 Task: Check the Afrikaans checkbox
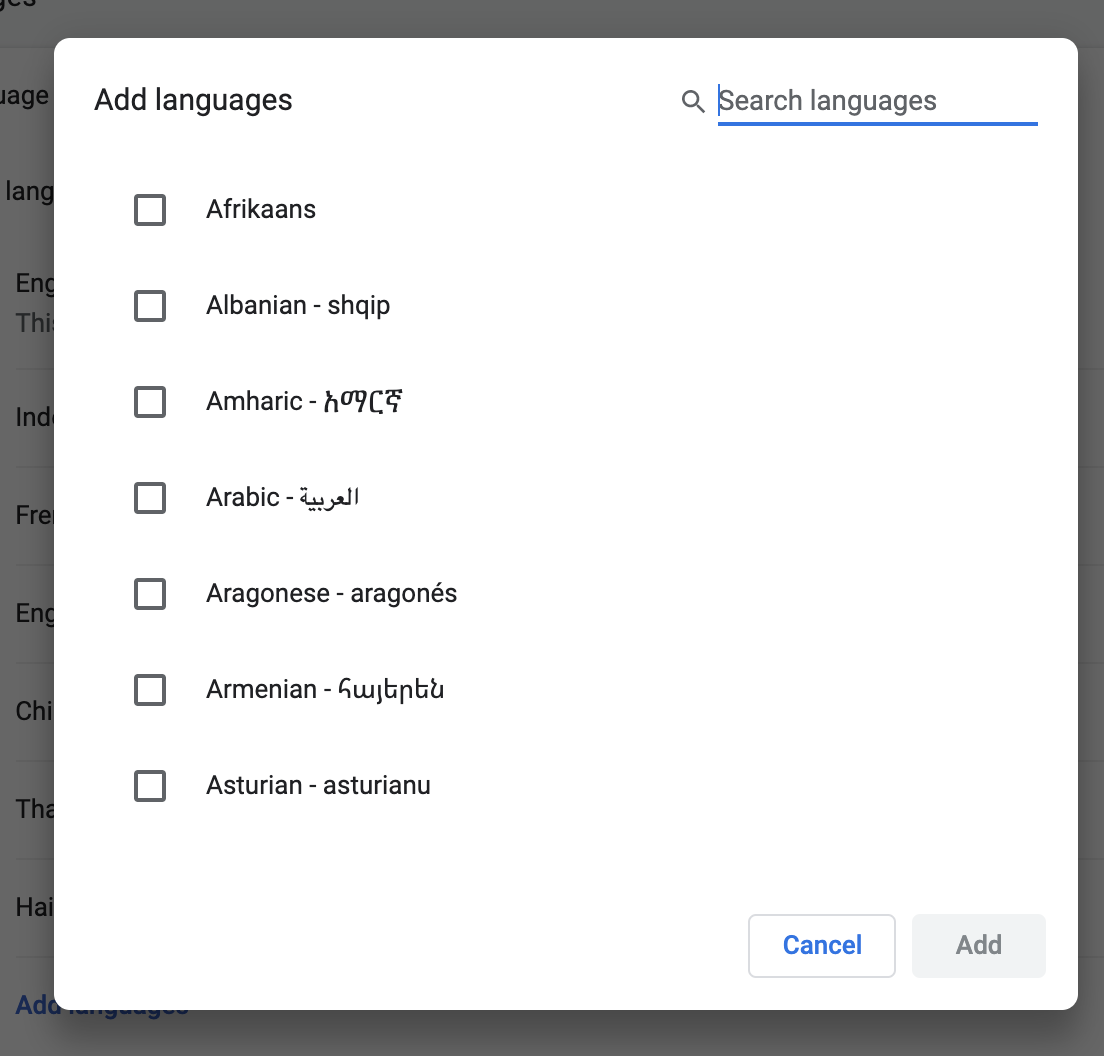click(x=150, y=210)
